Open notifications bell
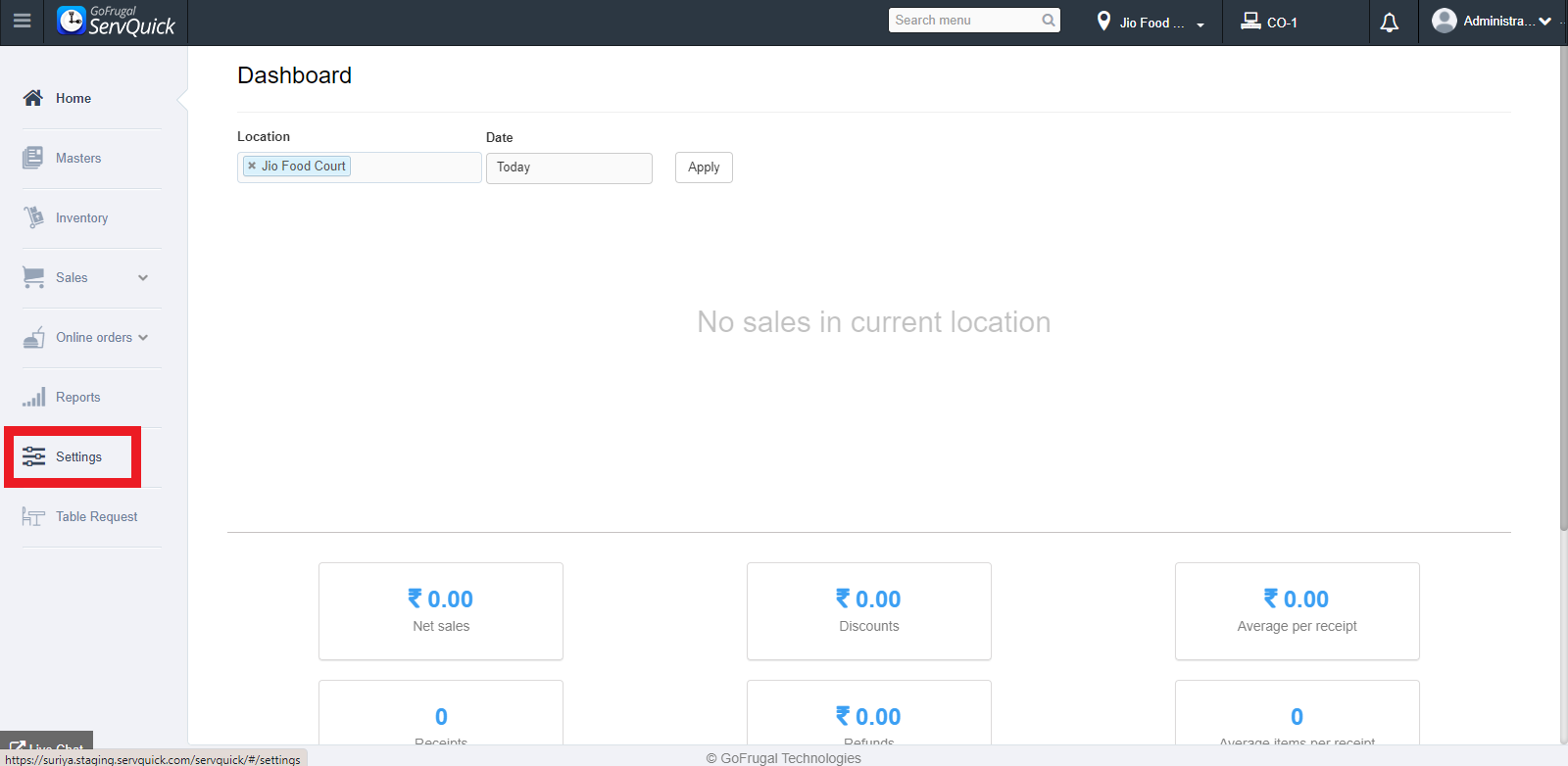This screenshot has width=1568, height=766. tap(1390, 22)
